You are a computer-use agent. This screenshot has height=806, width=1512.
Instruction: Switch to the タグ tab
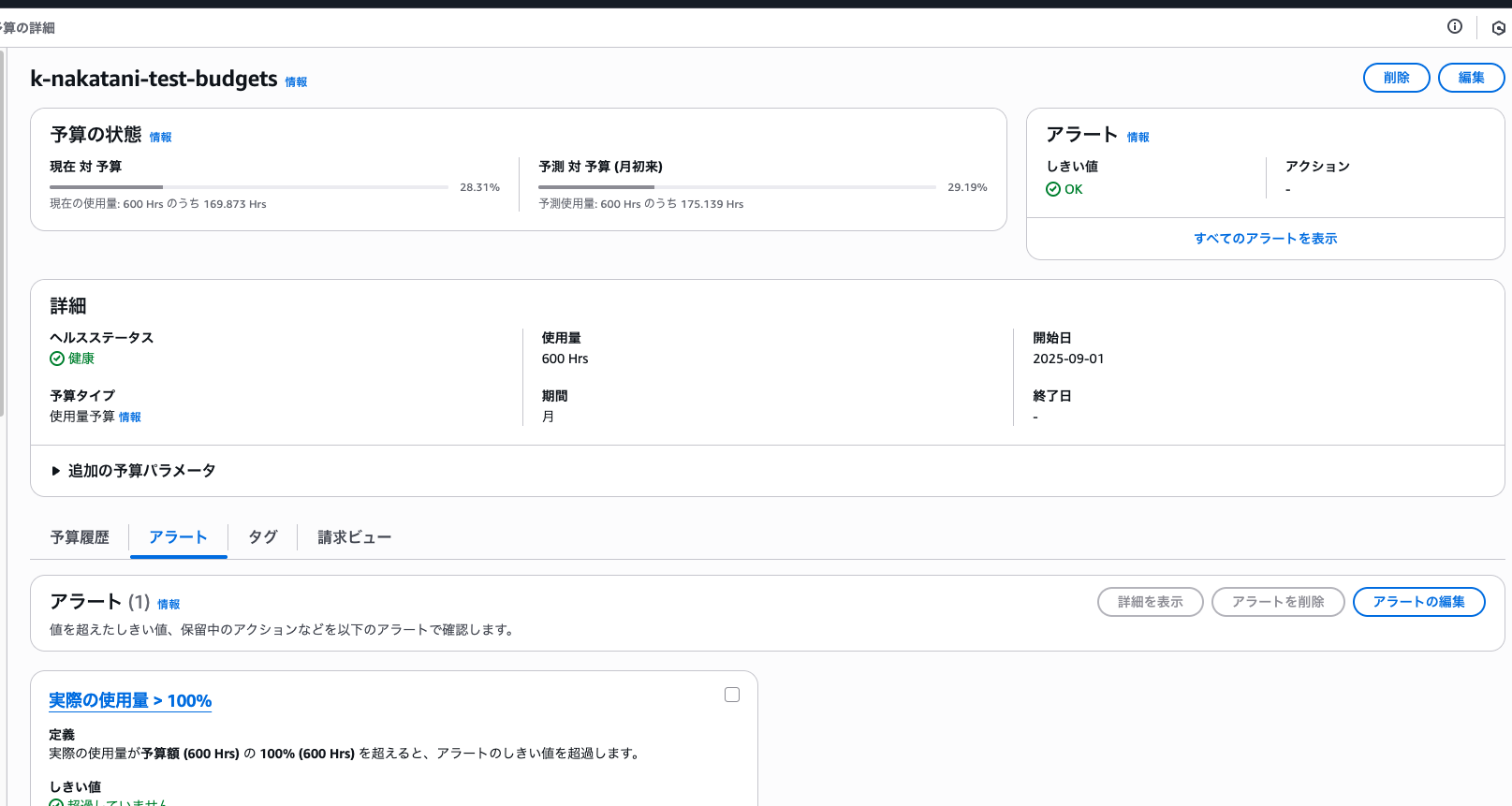[x=262, y=537]
